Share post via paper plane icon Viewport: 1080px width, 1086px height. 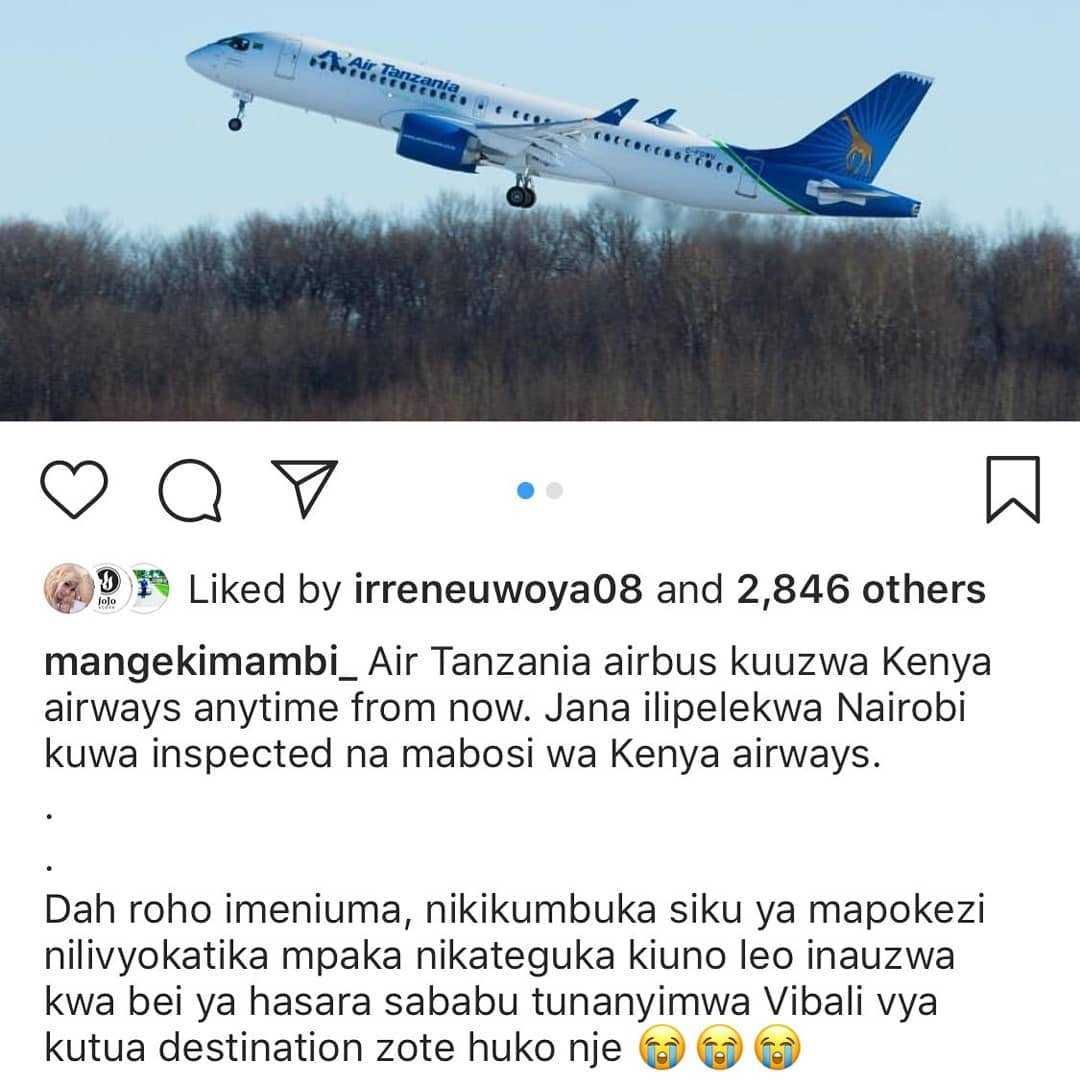point(305,488)
